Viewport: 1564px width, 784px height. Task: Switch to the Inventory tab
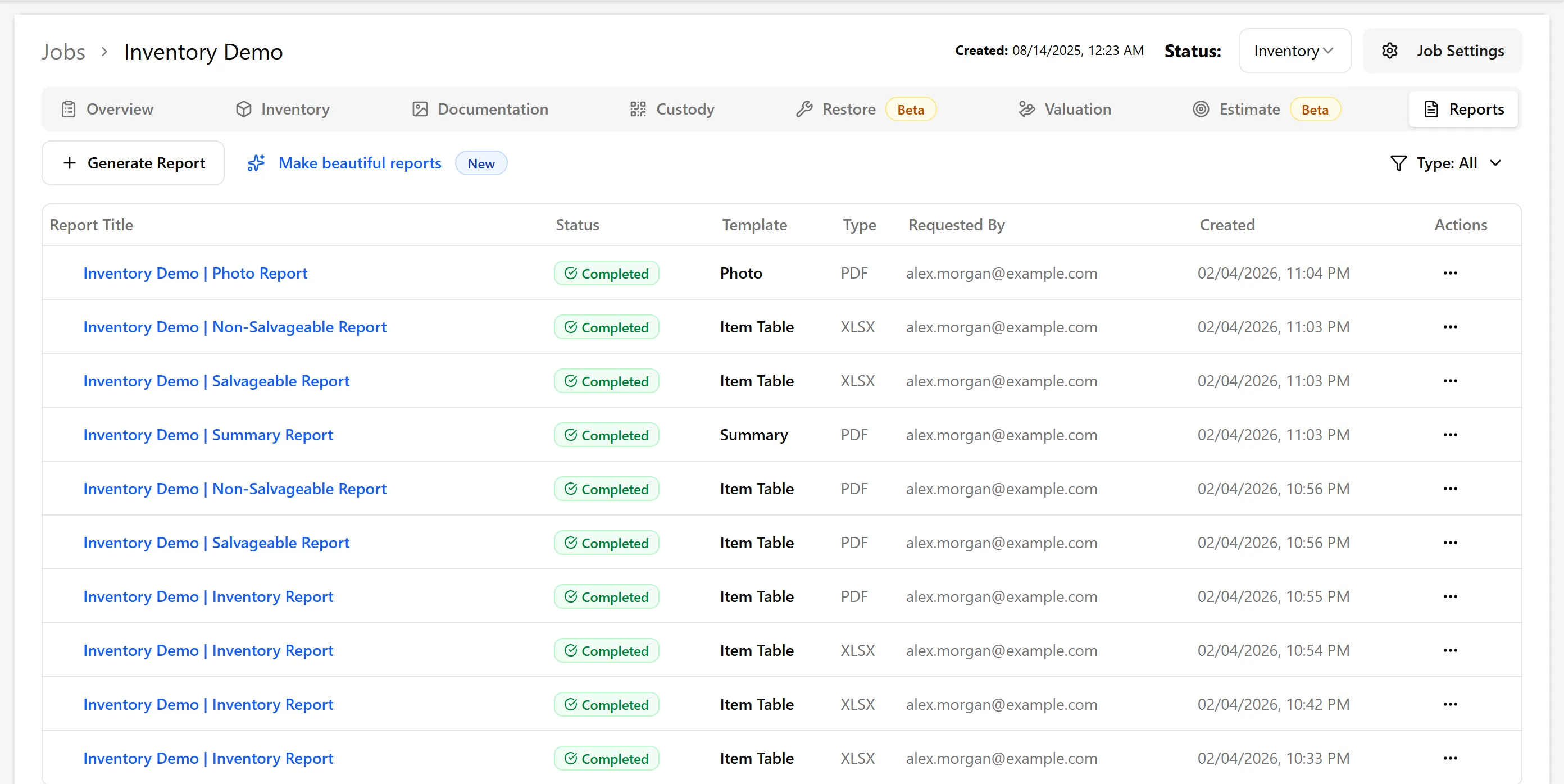point(283,109)
